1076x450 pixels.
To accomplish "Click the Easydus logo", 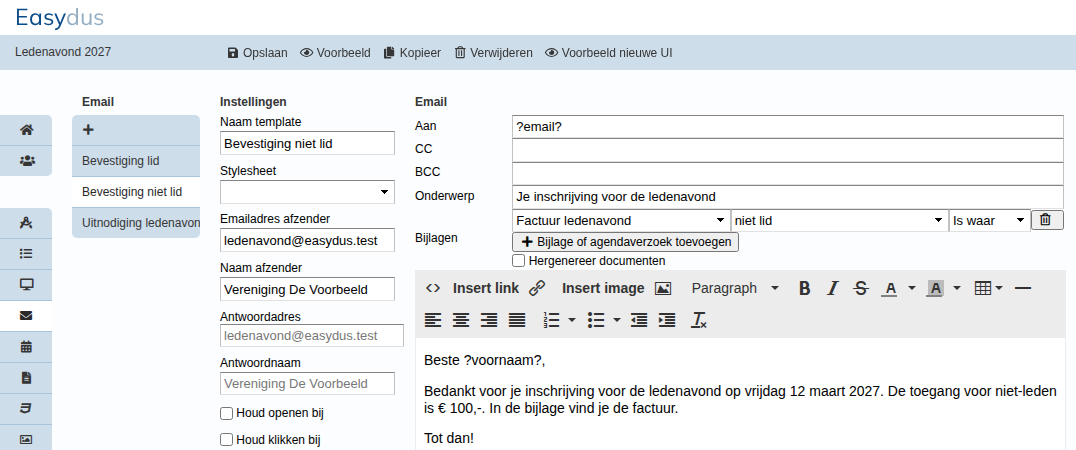I will (x=59, y=17).
